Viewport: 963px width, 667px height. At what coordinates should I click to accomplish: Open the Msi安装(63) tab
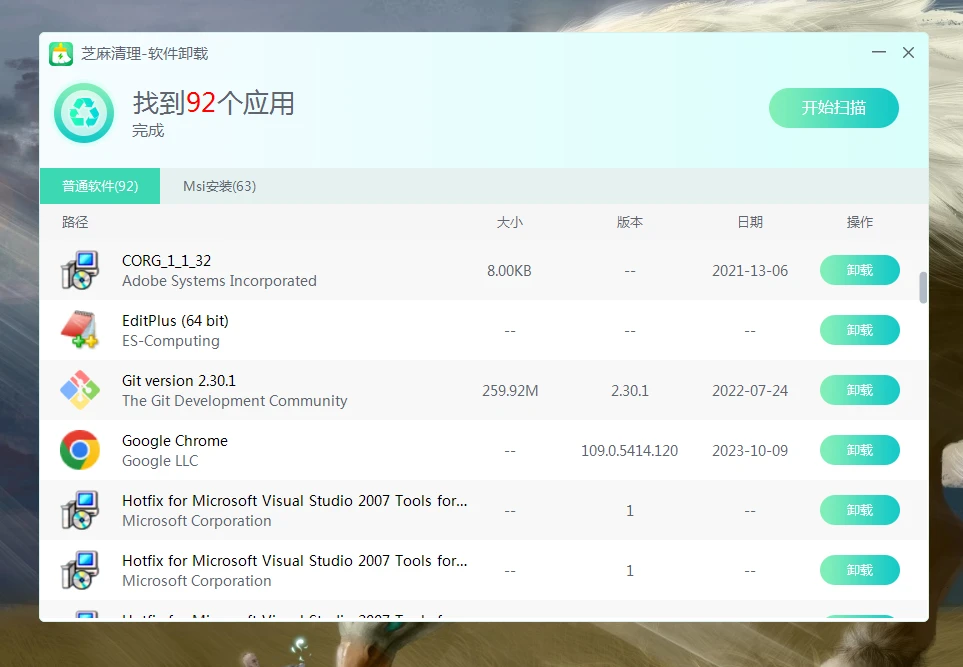click(x=219, y=186)
